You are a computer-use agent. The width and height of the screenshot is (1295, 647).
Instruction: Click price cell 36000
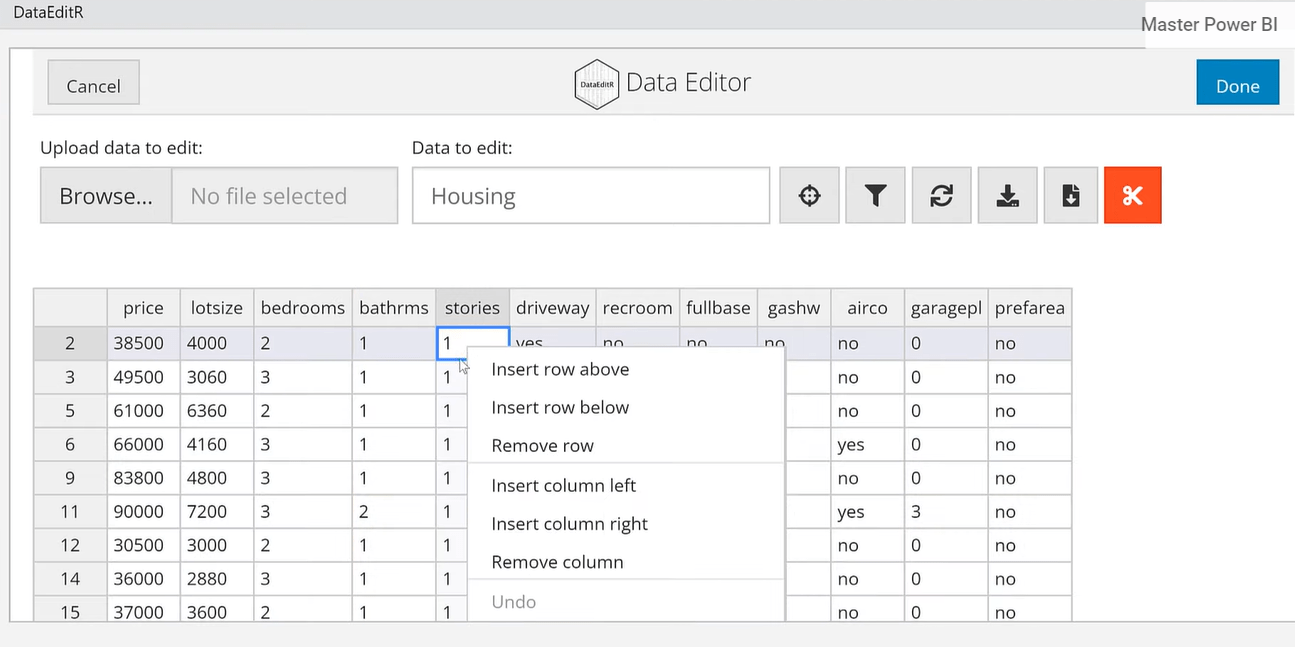[143, 579]
